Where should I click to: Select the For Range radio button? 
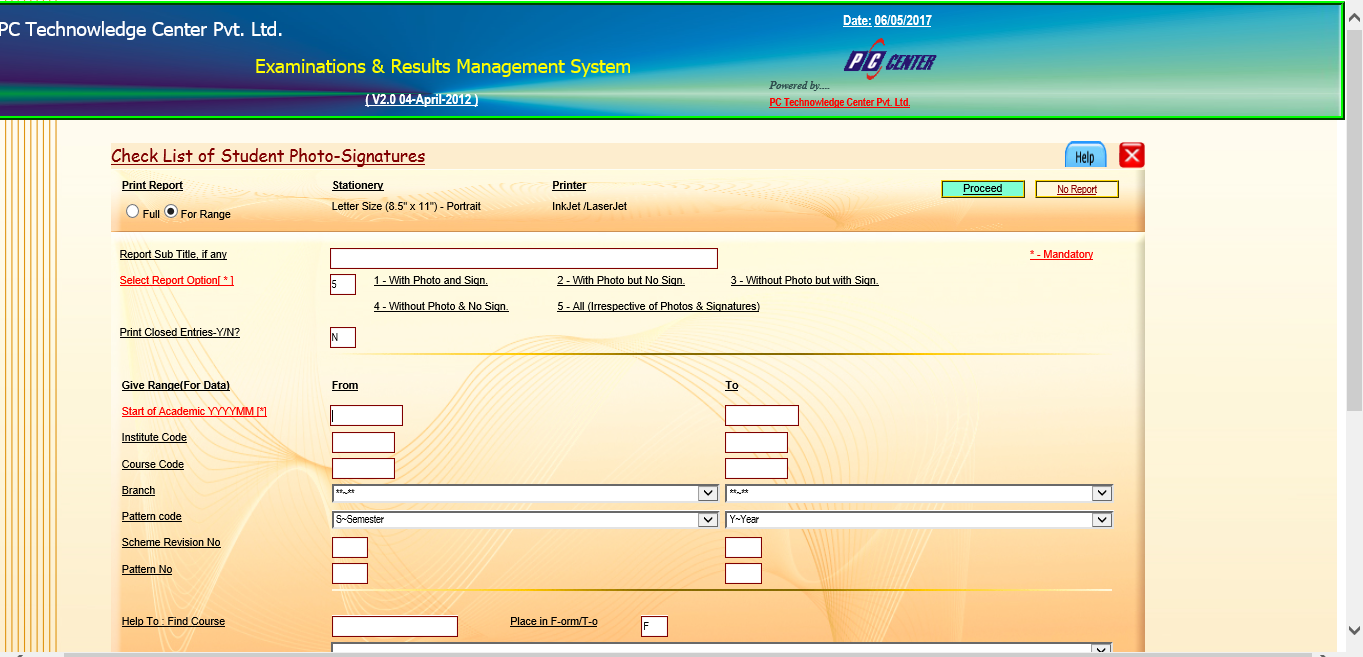click(x=171, y=212)
